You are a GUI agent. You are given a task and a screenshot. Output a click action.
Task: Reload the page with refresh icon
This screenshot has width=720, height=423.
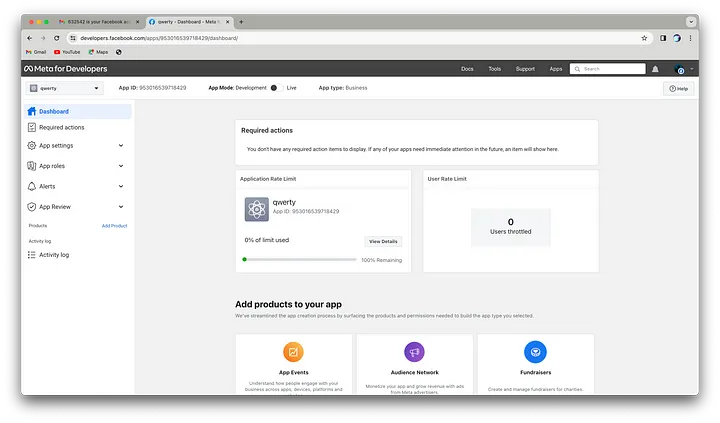pos(56,38)
